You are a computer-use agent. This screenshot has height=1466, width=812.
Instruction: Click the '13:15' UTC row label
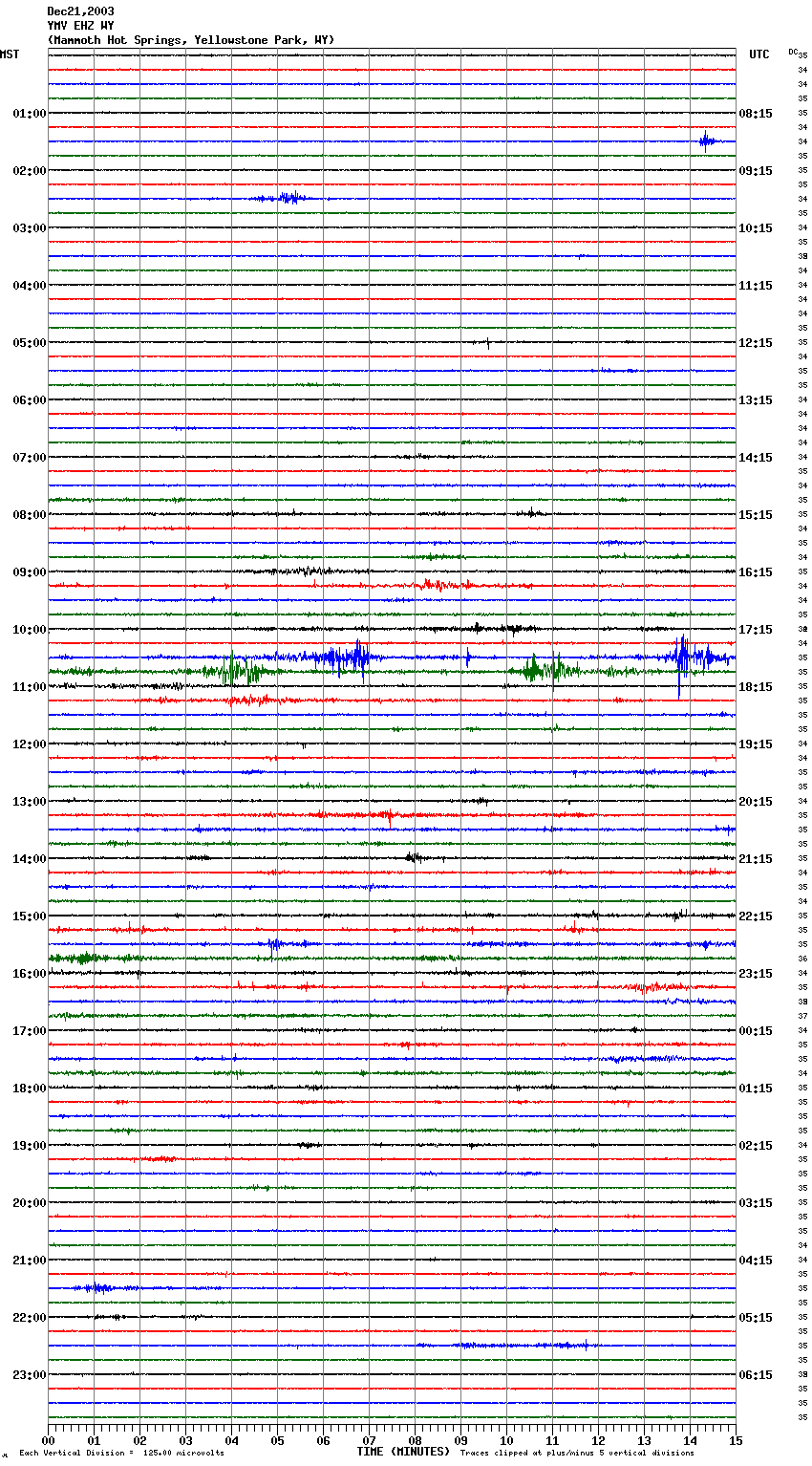756,400
